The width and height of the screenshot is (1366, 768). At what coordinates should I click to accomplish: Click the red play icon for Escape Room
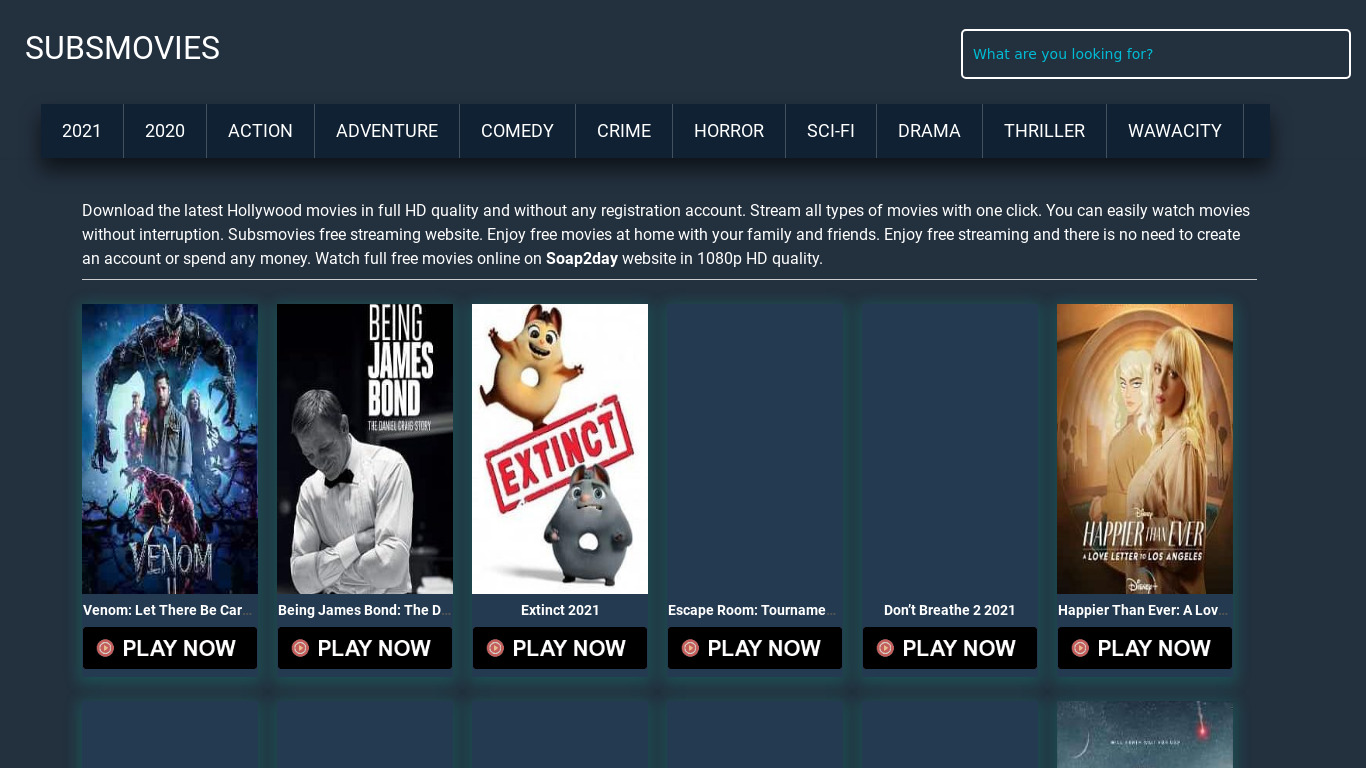pos(690,648)
